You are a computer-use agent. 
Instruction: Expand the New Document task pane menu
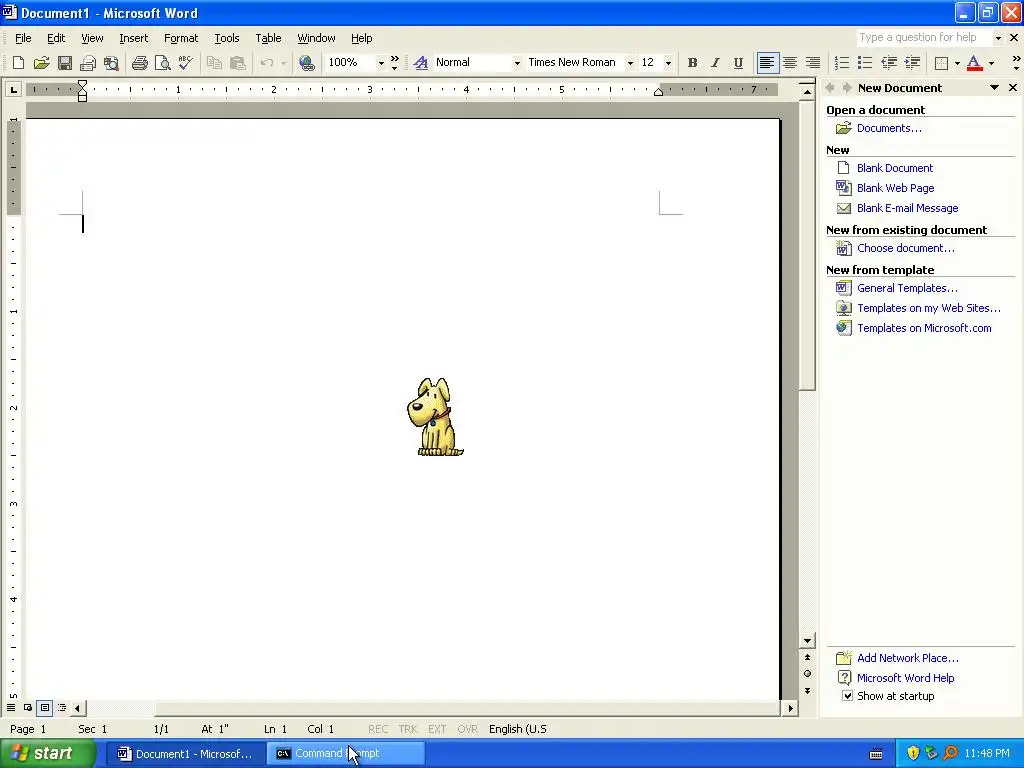(x=994, y=88)
